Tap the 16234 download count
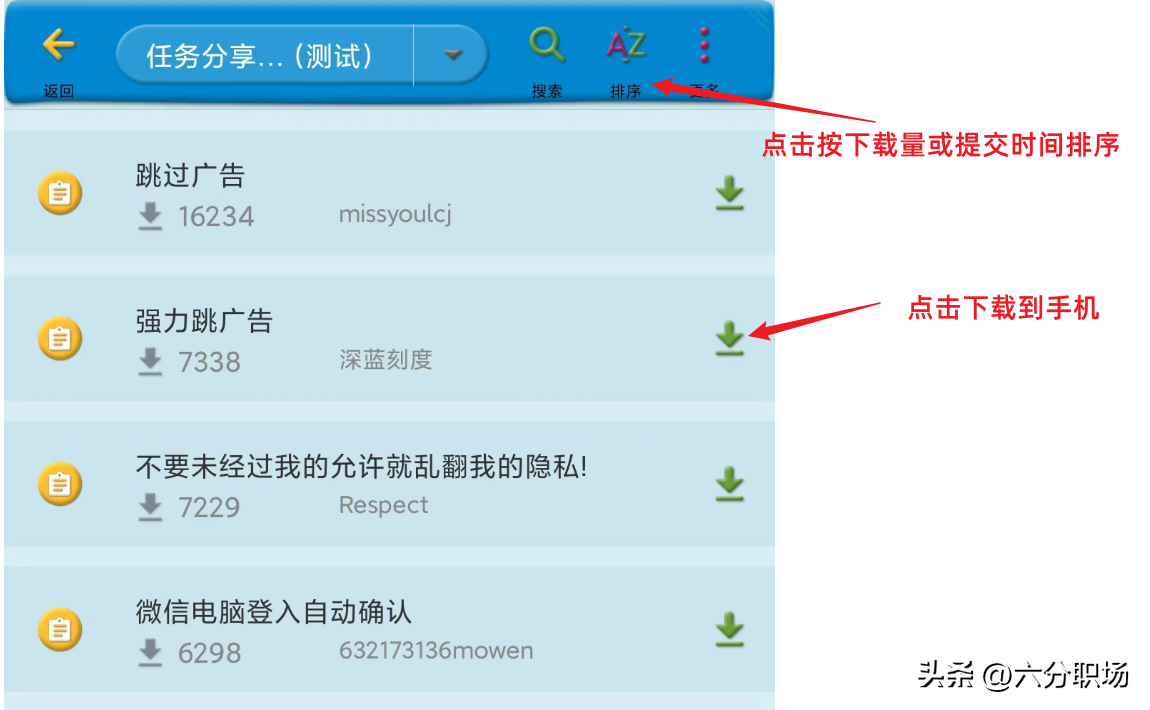 click(x=216, y=216)
